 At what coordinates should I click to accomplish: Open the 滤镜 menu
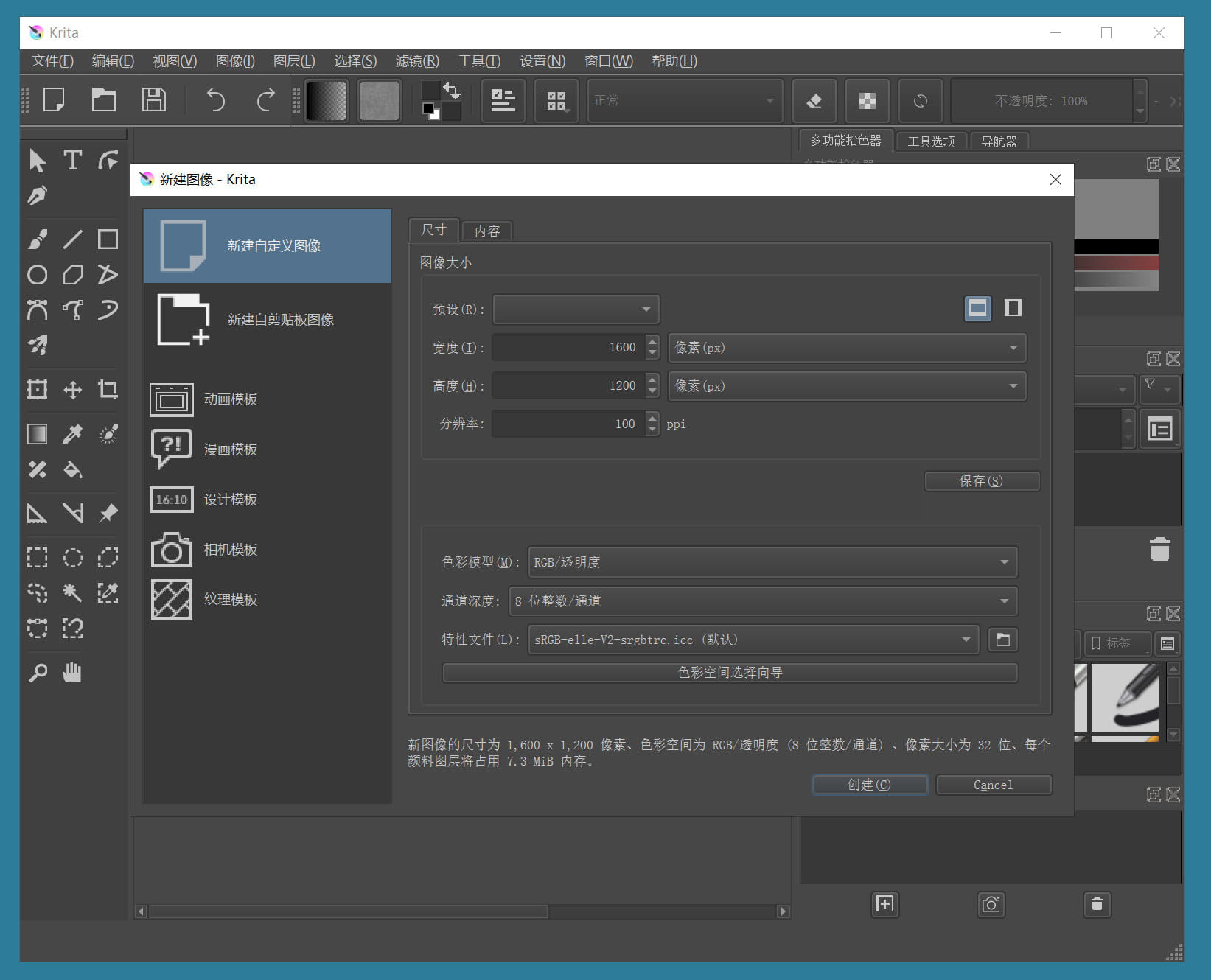[416, 61]
